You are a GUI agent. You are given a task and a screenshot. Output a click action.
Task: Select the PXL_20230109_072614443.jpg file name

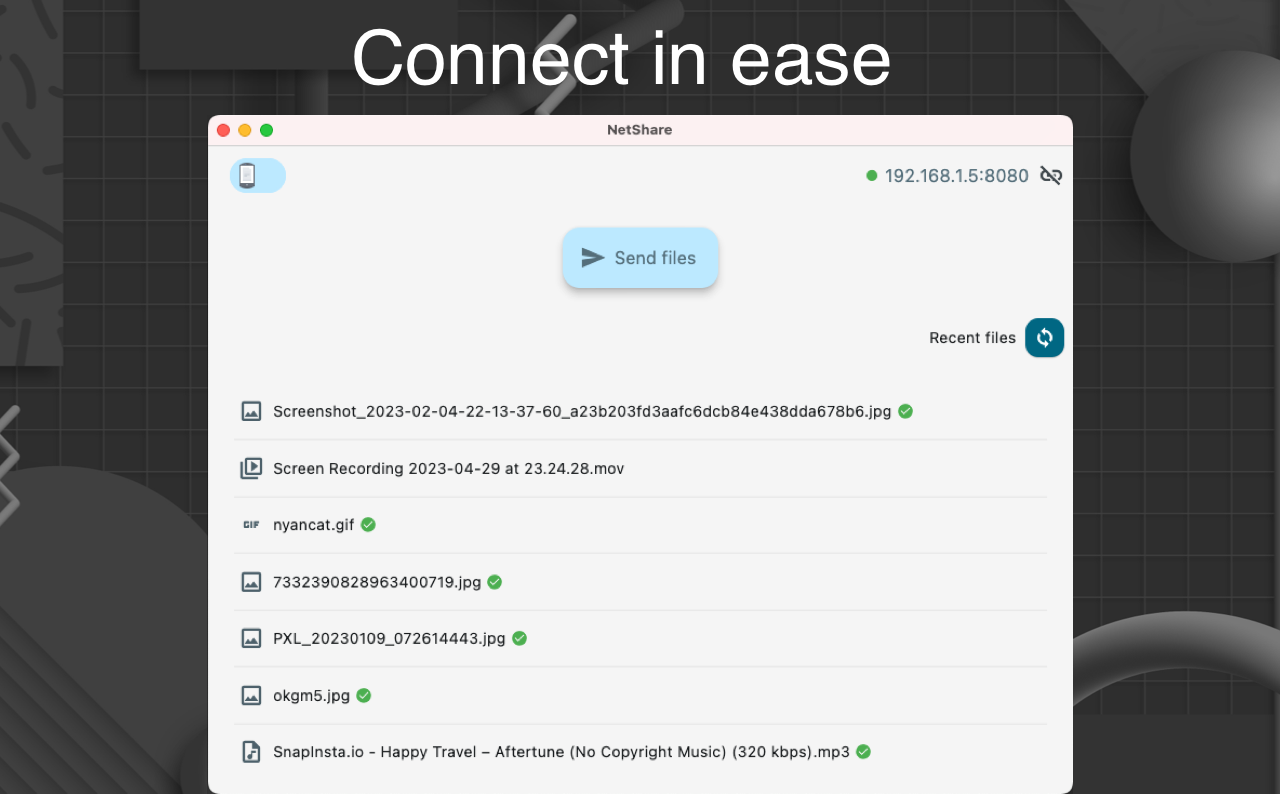[389, 639]
